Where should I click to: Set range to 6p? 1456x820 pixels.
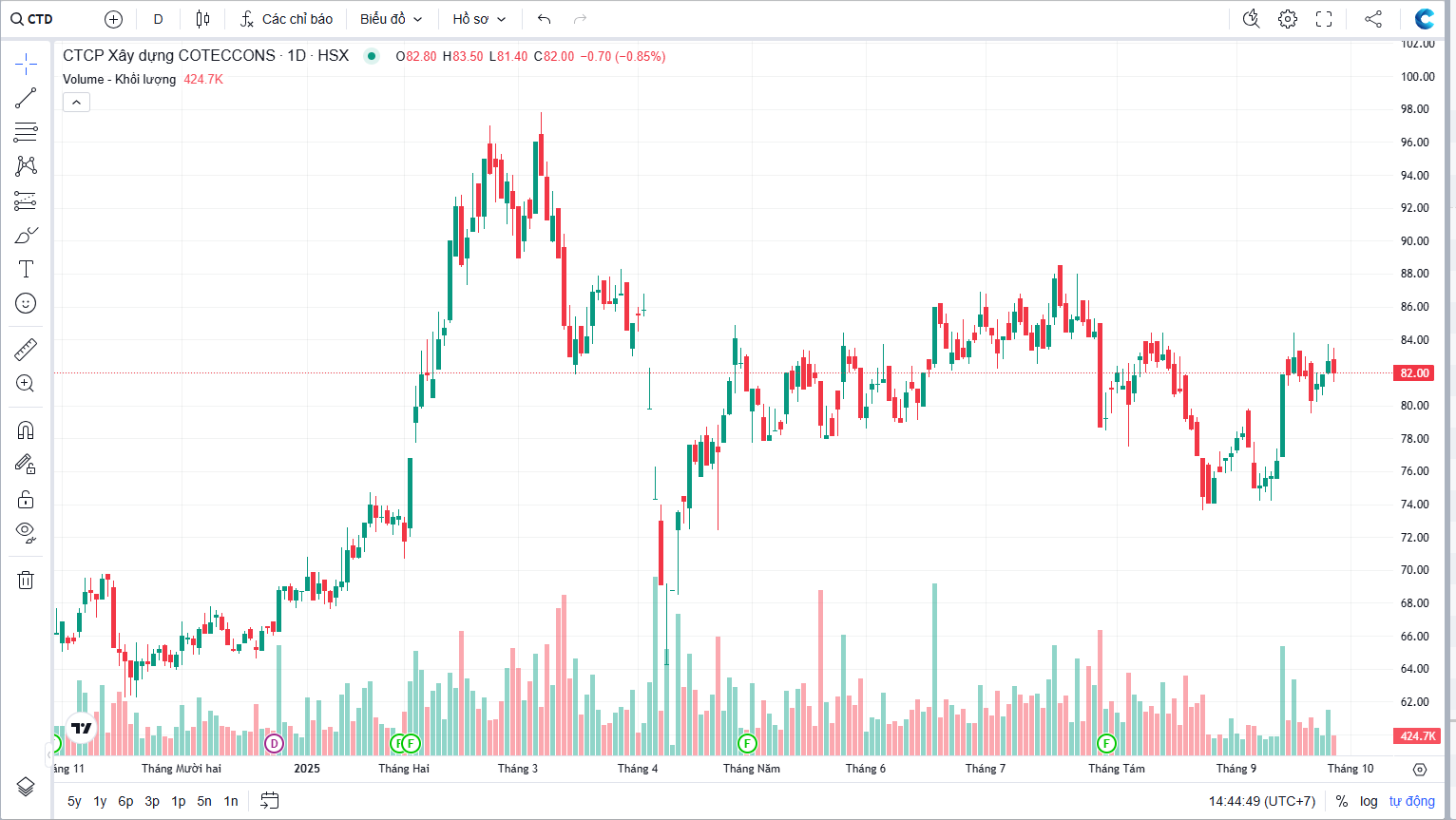[125, 801]
